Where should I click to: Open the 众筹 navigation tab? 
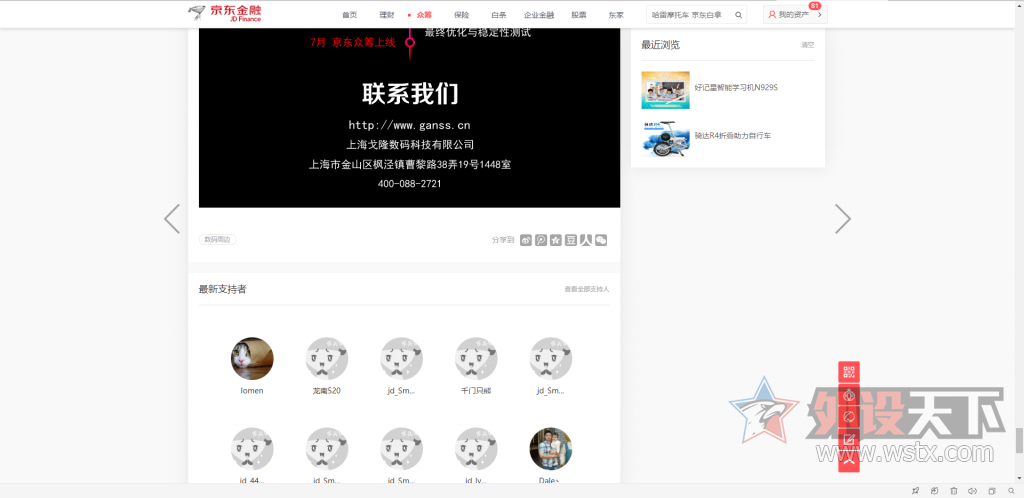(424, 15)
